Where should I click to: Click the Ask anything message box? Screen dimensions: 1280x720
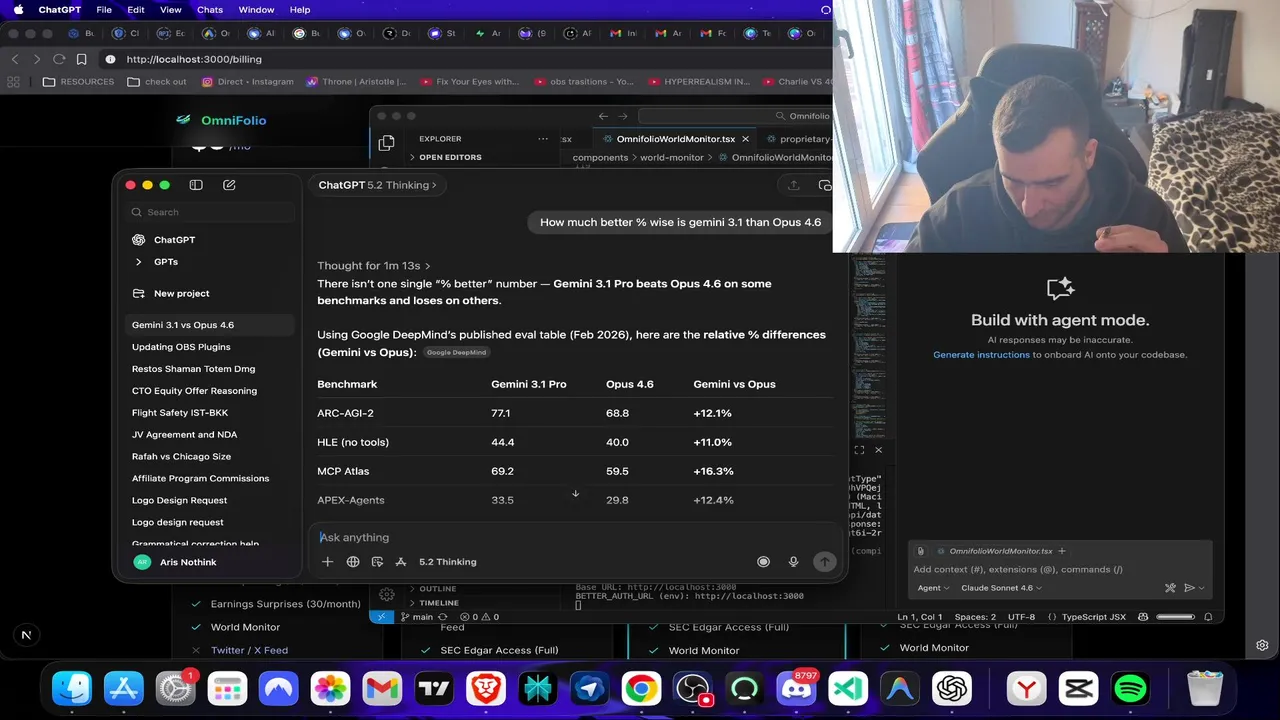575,538
